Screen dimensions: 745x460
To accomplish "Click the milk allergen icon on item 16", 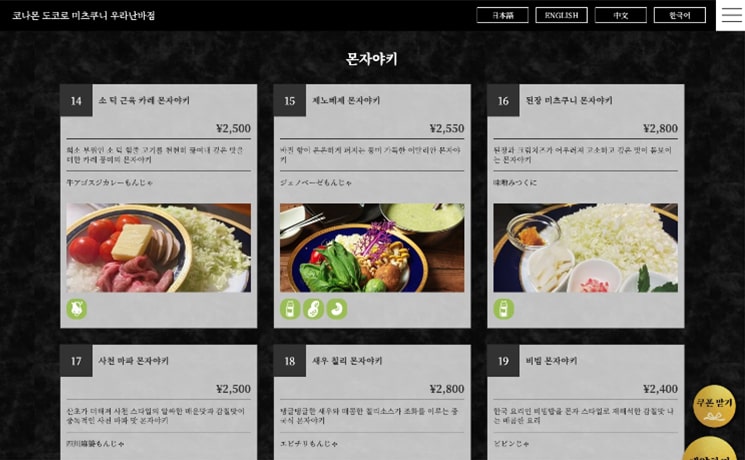I will [x=504, y=309].
